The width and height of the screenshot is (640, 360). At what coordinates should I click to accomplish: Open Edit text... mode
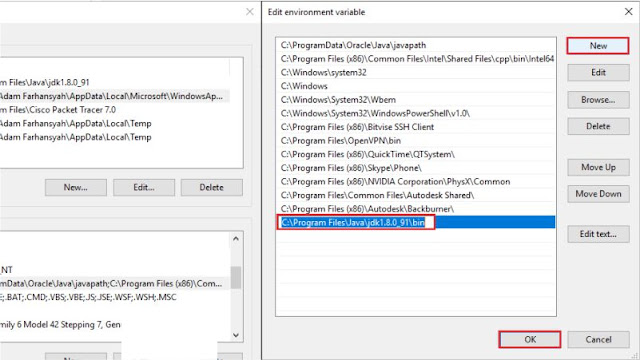pos(598,234)
